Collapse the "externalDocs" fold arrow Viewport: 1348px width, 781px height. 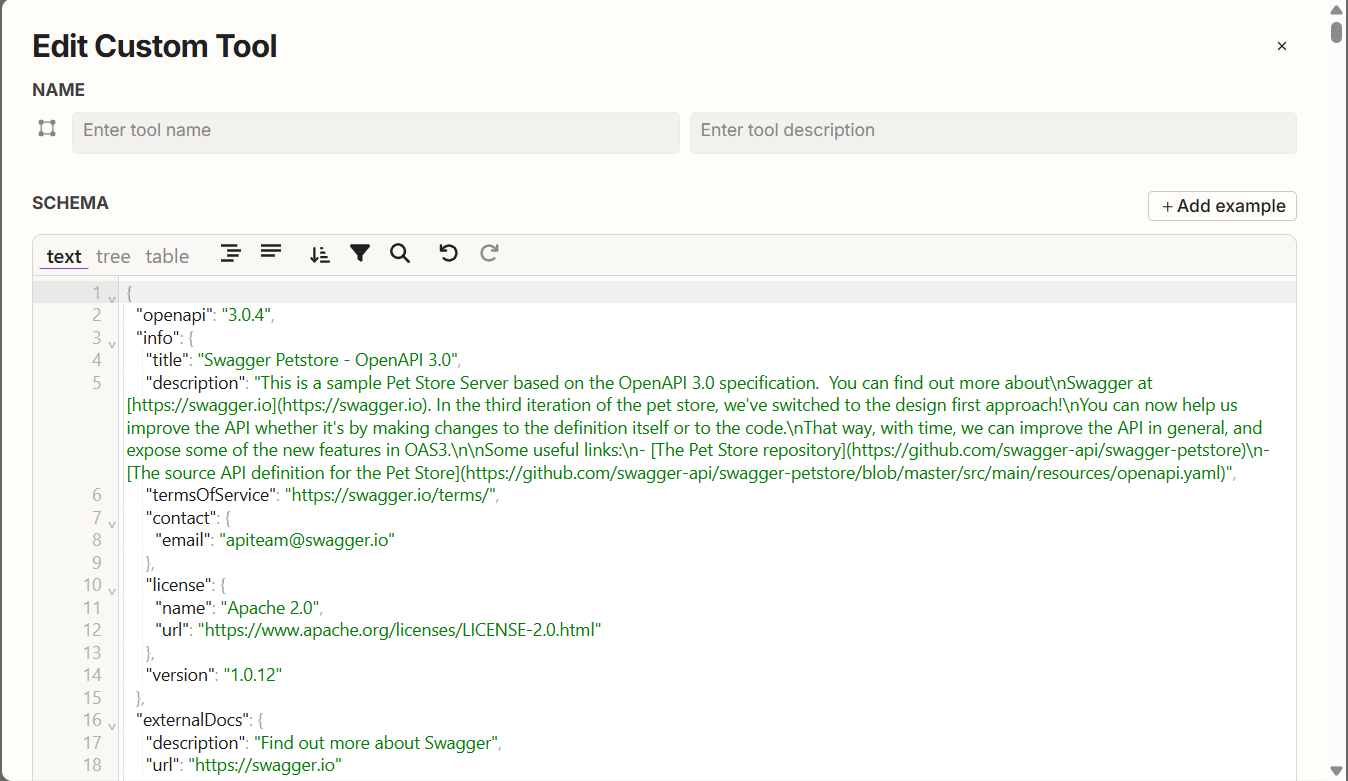[112, 725]
